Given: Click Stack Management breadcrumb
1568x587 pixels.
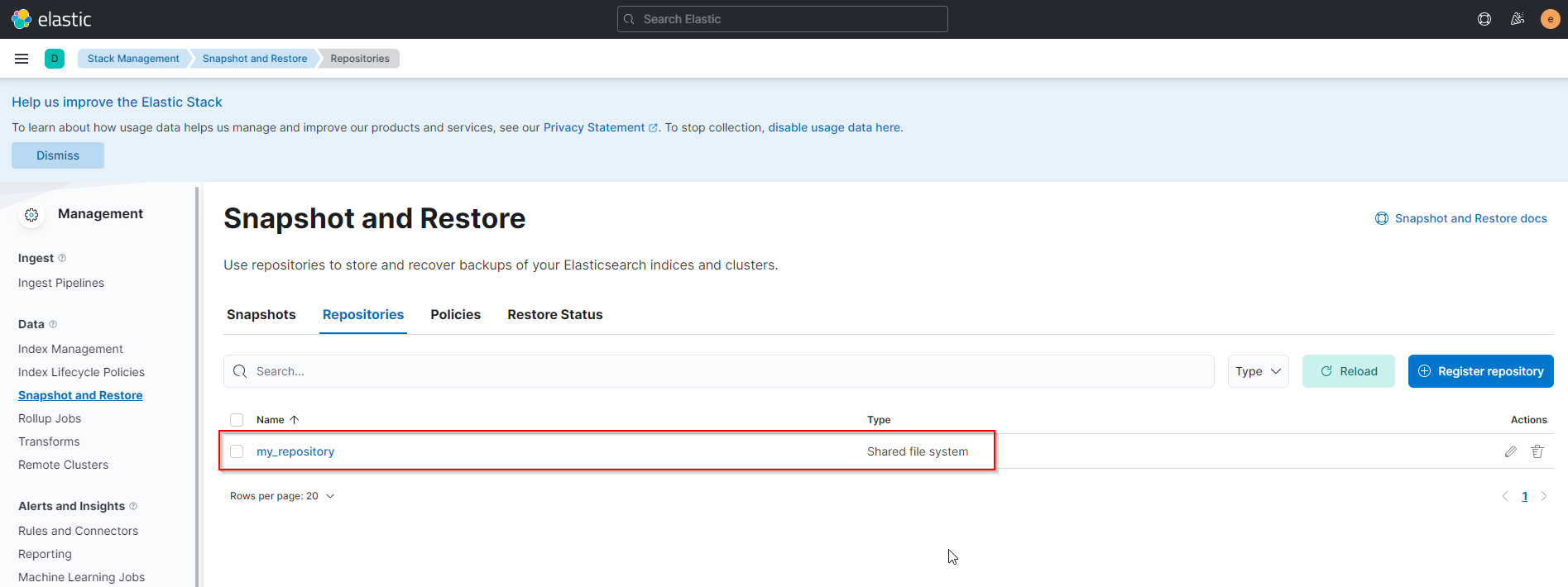Looking at the screenshot, I should [x=133, y=59].
